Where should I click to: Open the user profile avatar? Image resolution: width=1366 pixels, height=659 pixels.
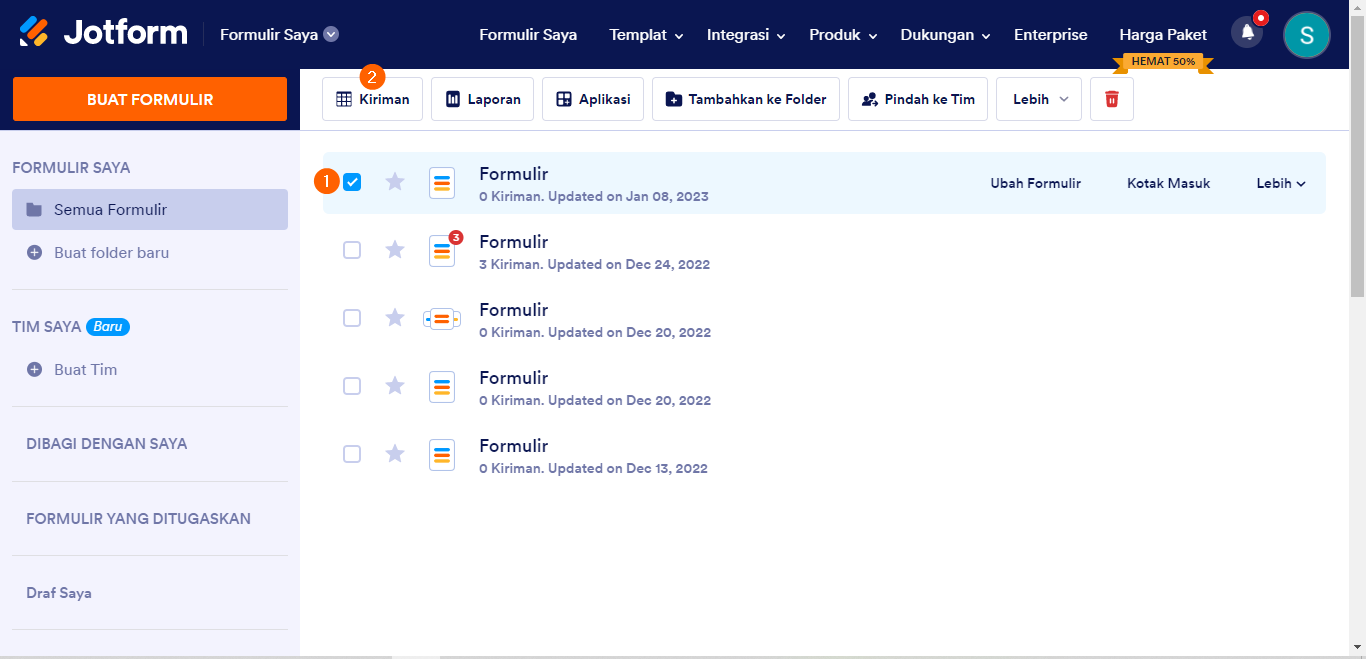click(x=1306, y=35)
